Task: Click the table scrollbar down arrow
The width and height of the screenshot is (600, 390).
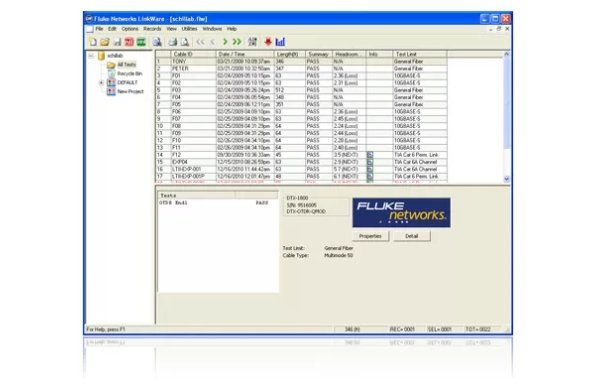Action: 507,179
